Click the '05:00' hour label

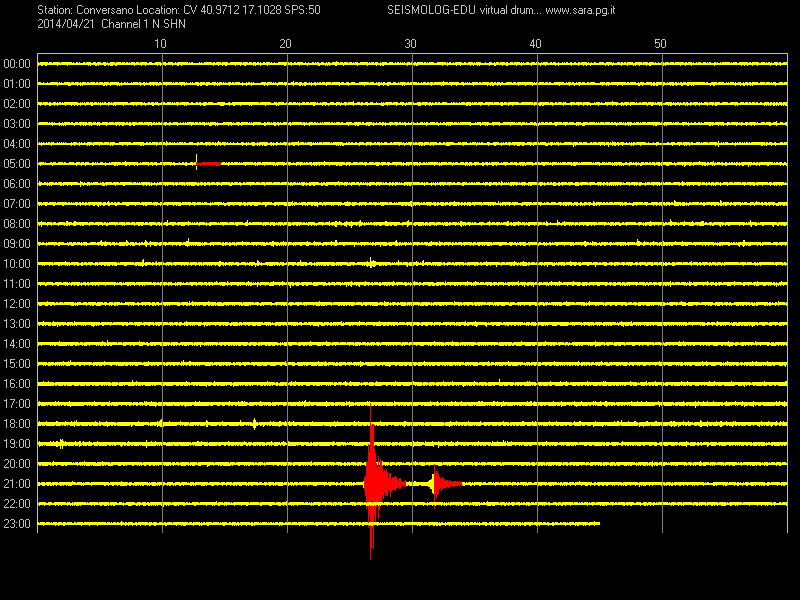(x=17, y=164)
